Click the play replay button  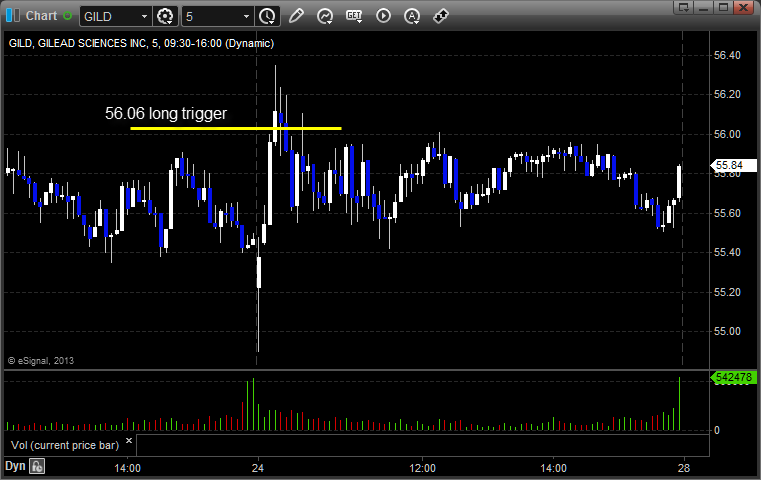click(x=383, y=16)
